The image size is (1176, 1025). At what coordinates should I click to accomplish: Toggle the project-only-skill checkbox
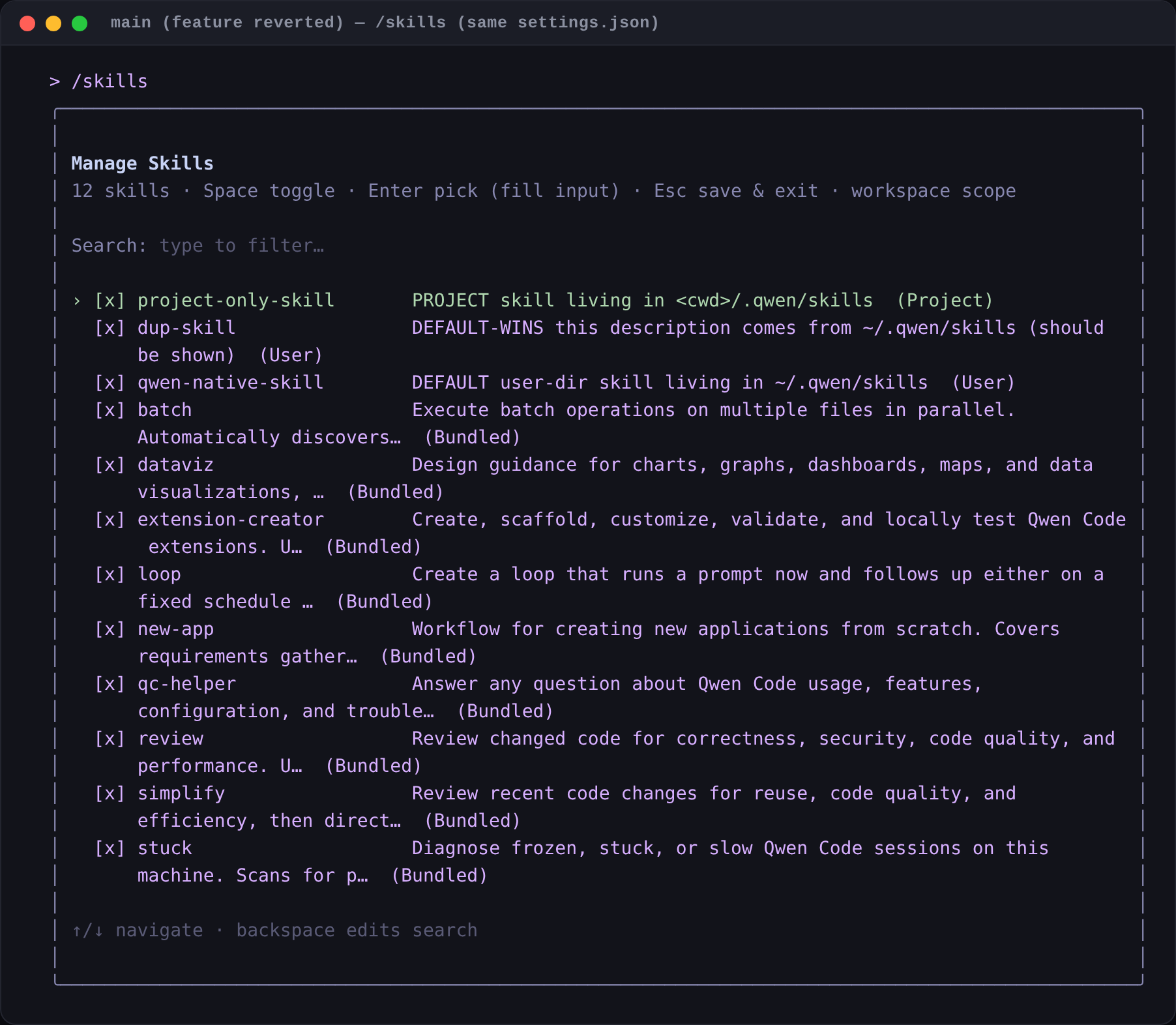(110, 301)
